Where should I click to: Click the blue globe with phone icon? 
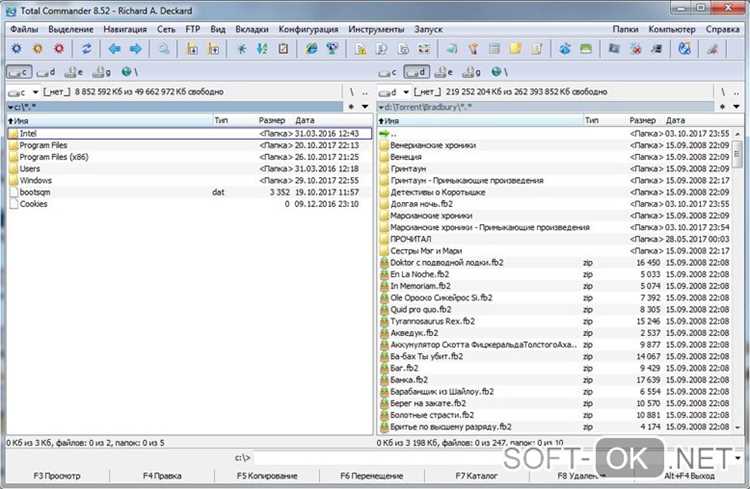tap(684, 48)
